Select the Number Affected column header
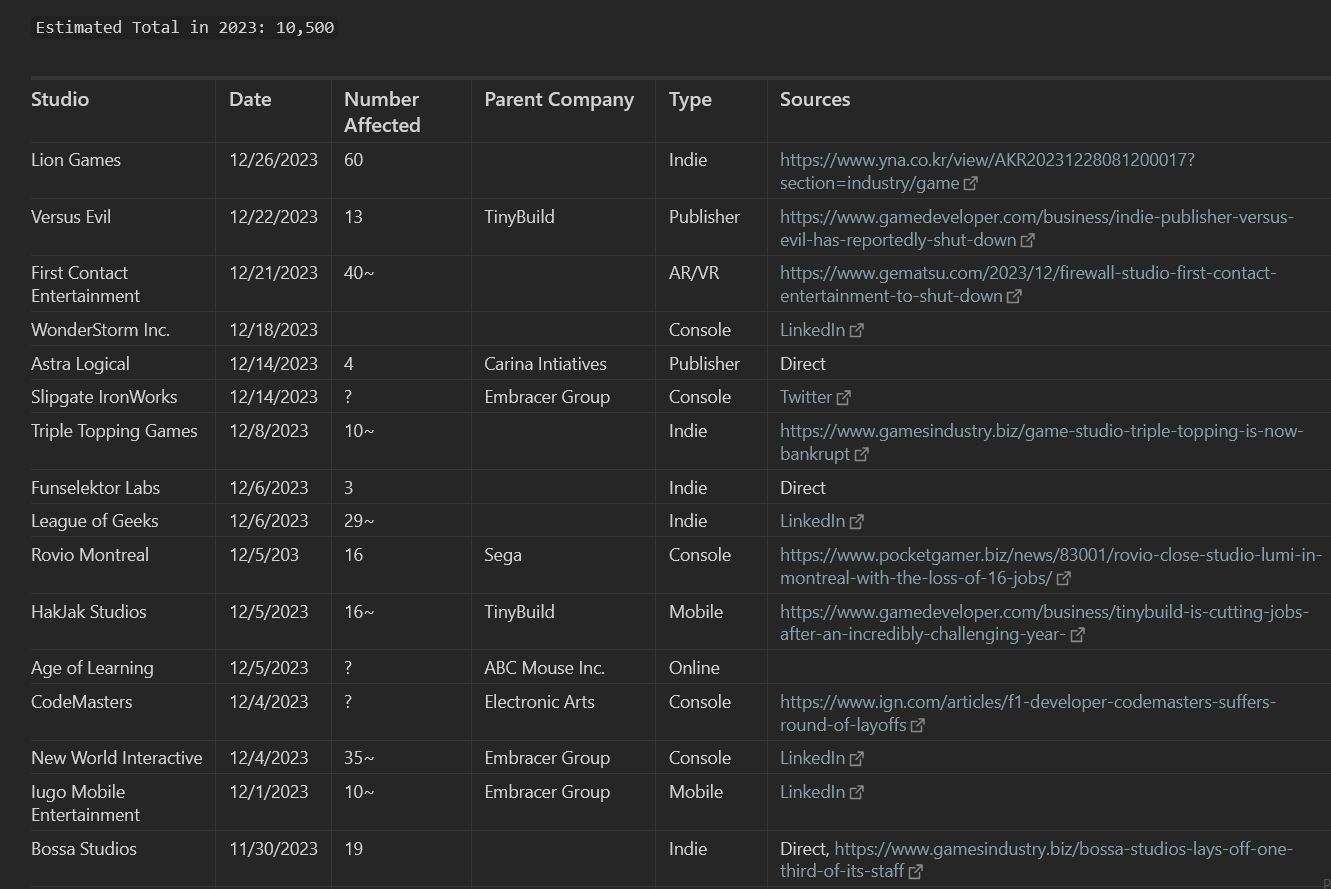 coord(382,112)
